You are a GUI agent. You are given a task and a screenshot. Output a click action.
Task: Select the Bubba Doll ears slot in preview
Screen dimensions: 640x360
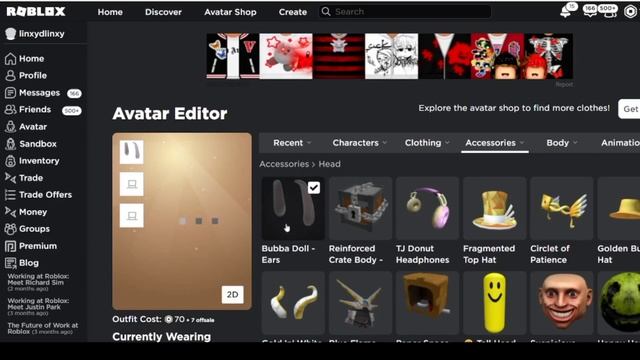tap(131, 152)
